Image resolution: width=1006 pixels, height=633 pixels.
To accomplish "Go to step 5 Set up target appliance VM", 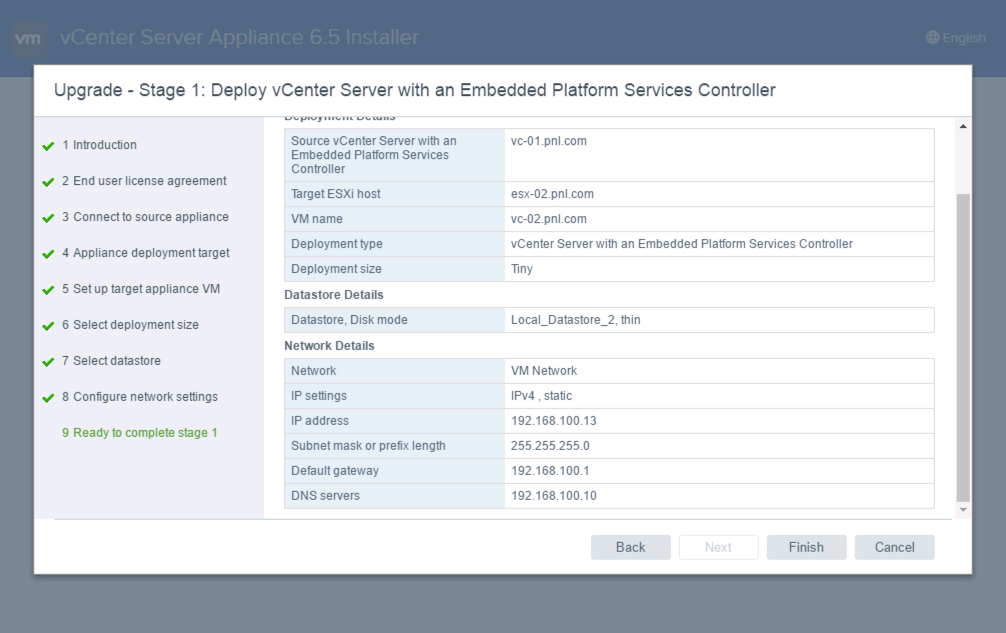I will pyautogui.click(x=141, y=289).
